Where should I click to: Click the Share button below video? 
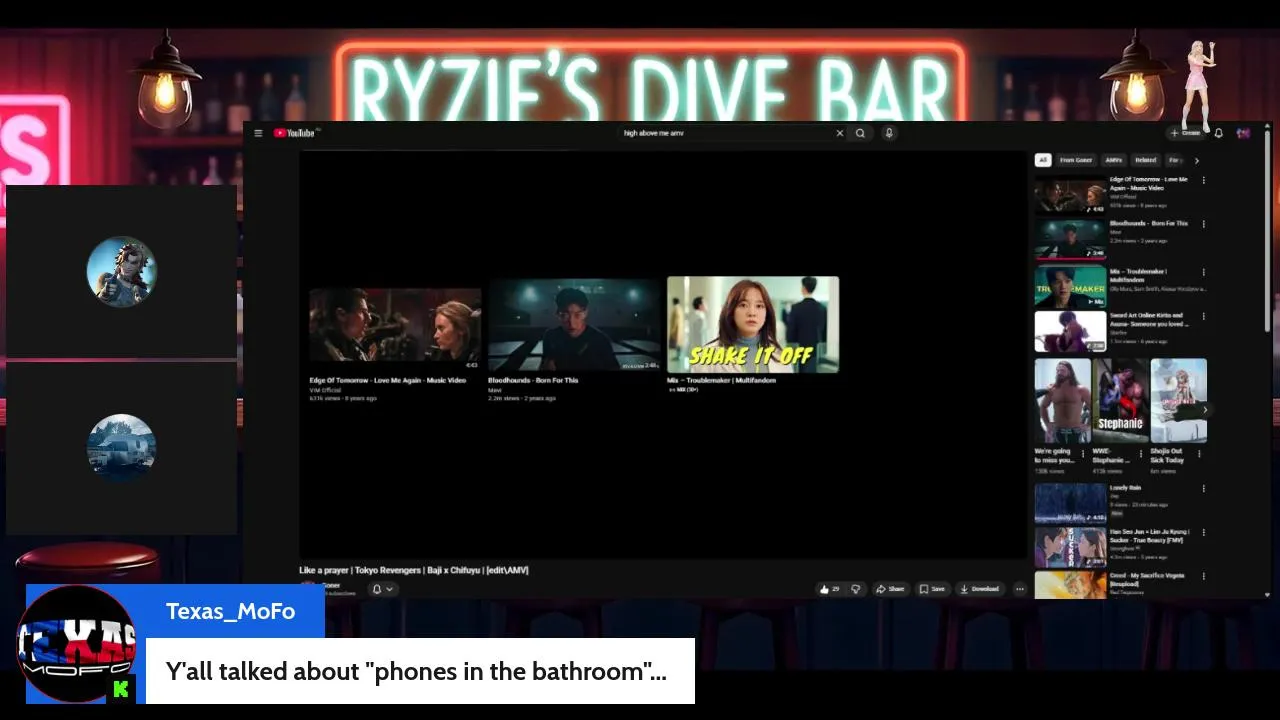coord(890,589)
